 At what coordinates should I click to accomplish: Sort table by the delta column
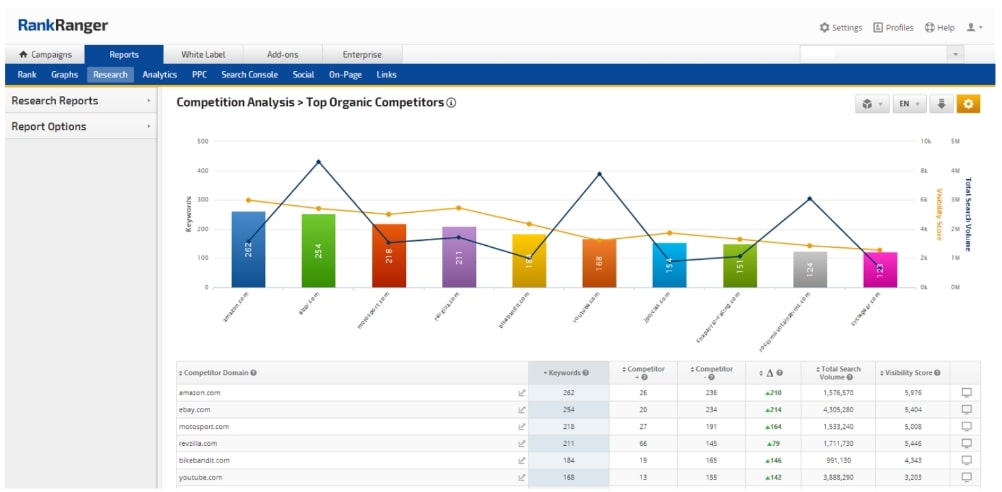[771, 373]
